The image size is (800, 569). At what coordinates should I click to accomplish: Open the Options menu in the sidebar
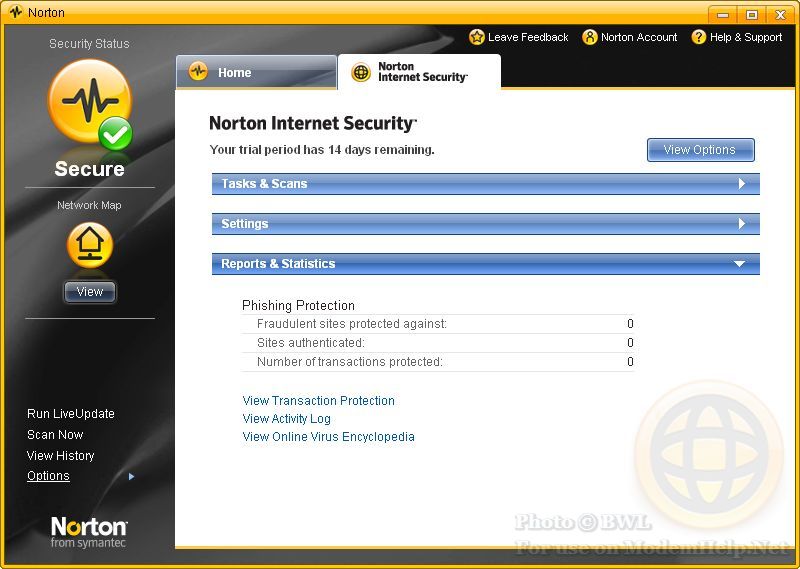point(48,476)
